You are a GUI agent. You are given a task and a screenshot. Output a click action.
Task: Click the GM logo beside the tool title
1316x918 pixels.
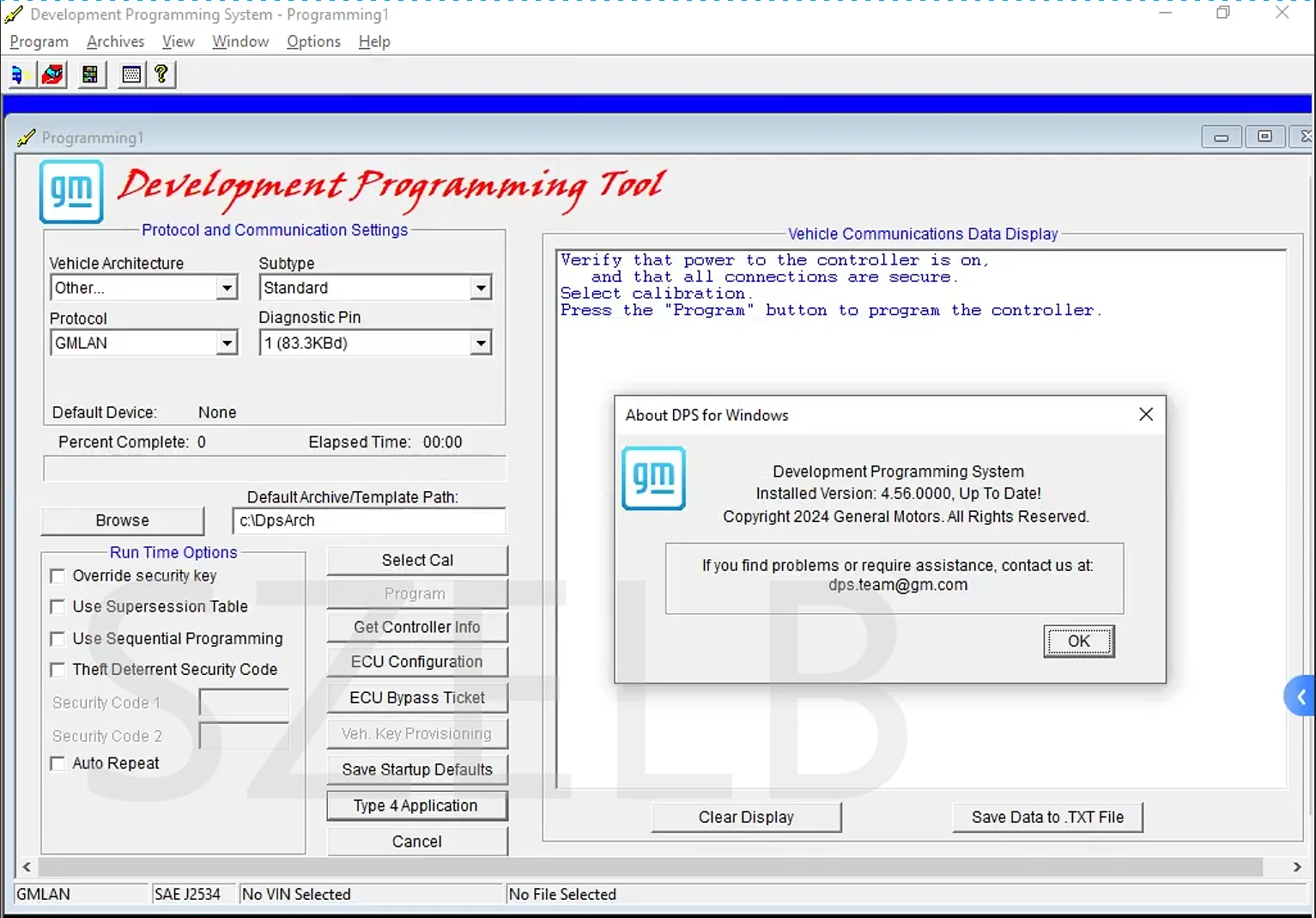(x=71, y=192)
